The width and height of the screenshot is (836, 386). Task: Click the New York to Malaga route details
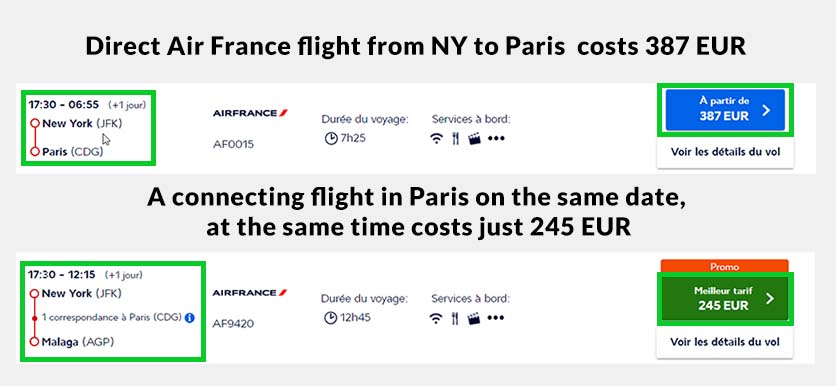[x=112, y=310]
